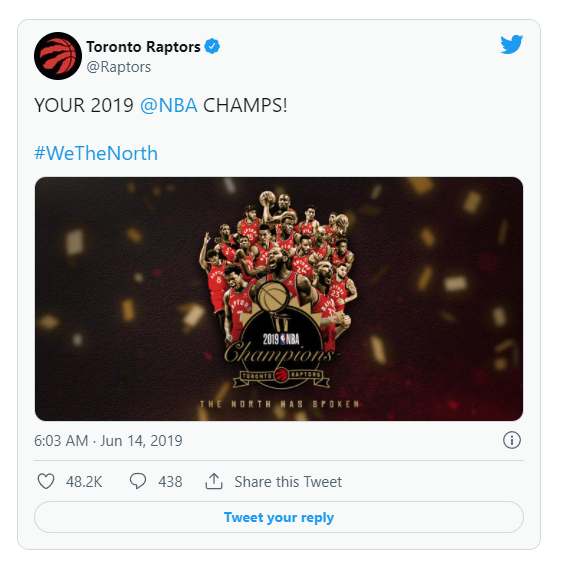The width and height of the screenshot is (562, 567).
Task: Open the #WeTheNorth hashtag
Action: pos(96,153)
